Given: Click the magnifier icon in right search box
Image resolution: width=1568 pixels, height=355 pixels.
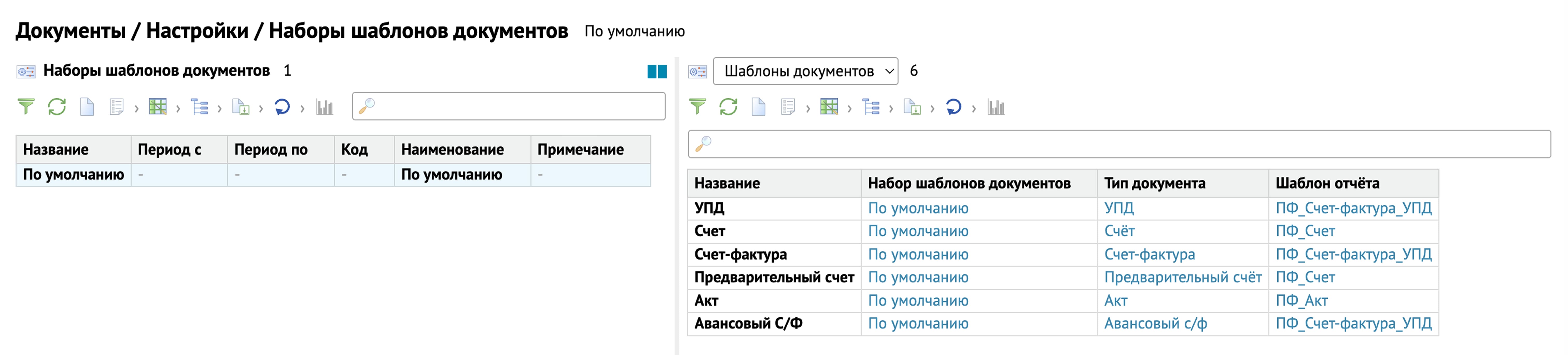Looking at the screenshot, I should [x=704, y=144].
